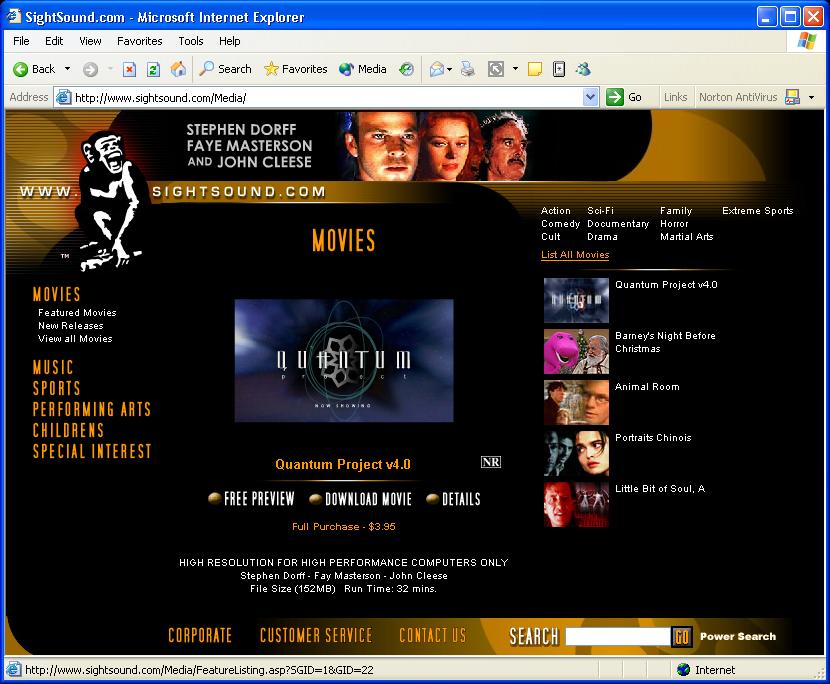Click the Free Preview button
This screenshot has height=684, width=830.
click(x=251, y=499)
